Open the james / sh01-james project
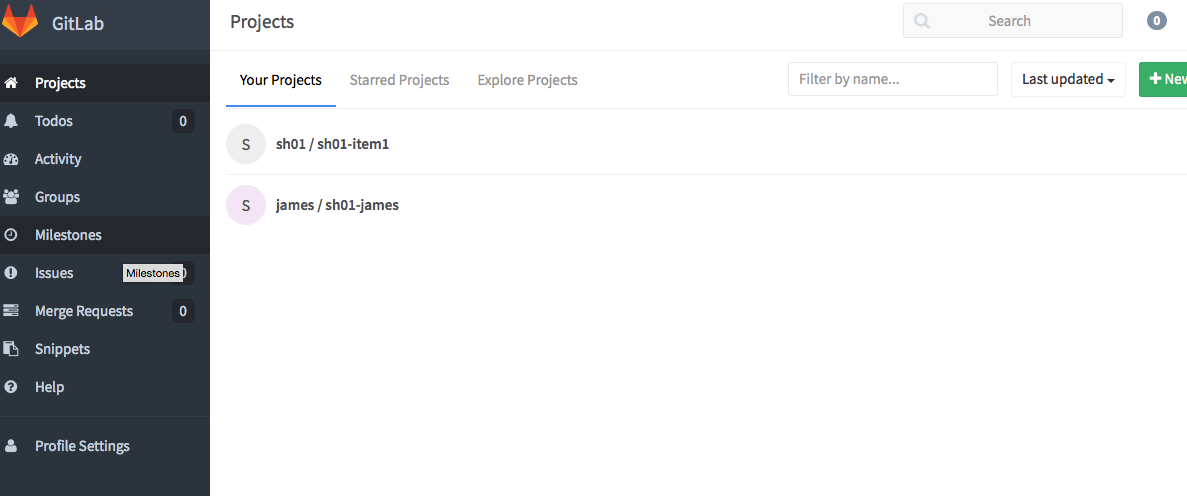The image size is (1187, 496). pos(337,205)
